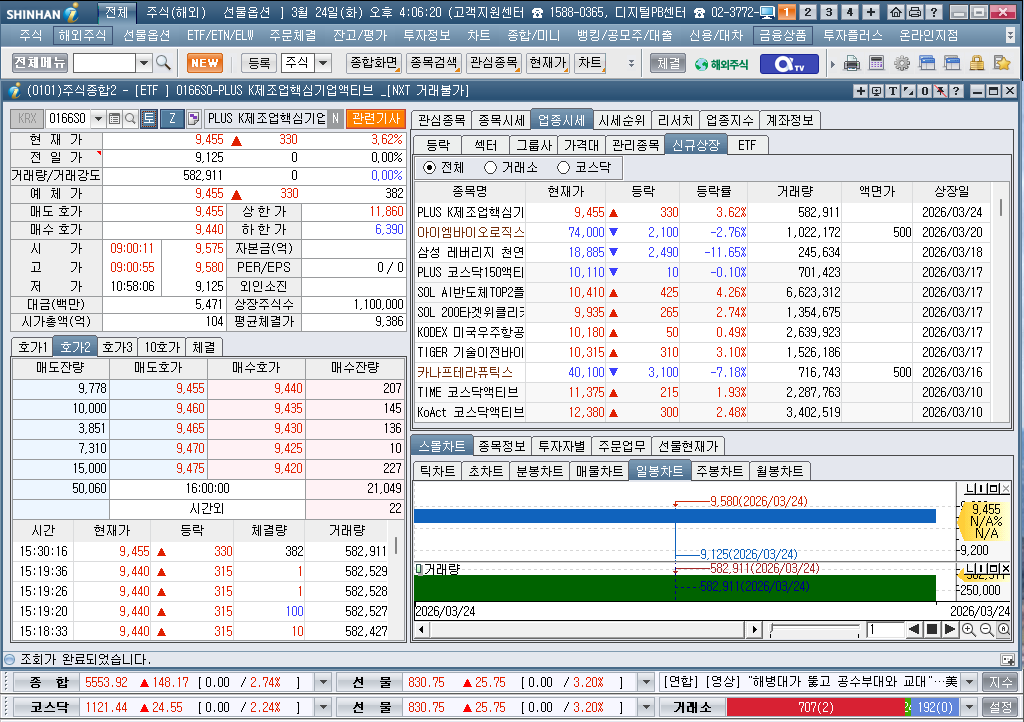The width and height of the screenshot is (1024, 722).
Task: Select the 전체 radio button
Action: [429, 168]
